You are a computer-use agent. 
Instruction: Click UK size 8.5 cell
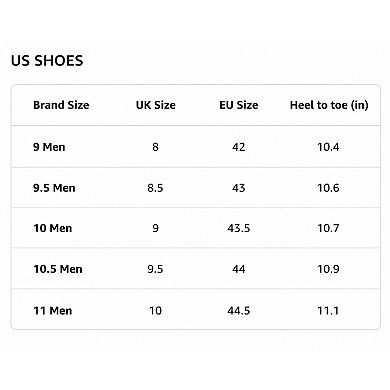tap(155, 188)
